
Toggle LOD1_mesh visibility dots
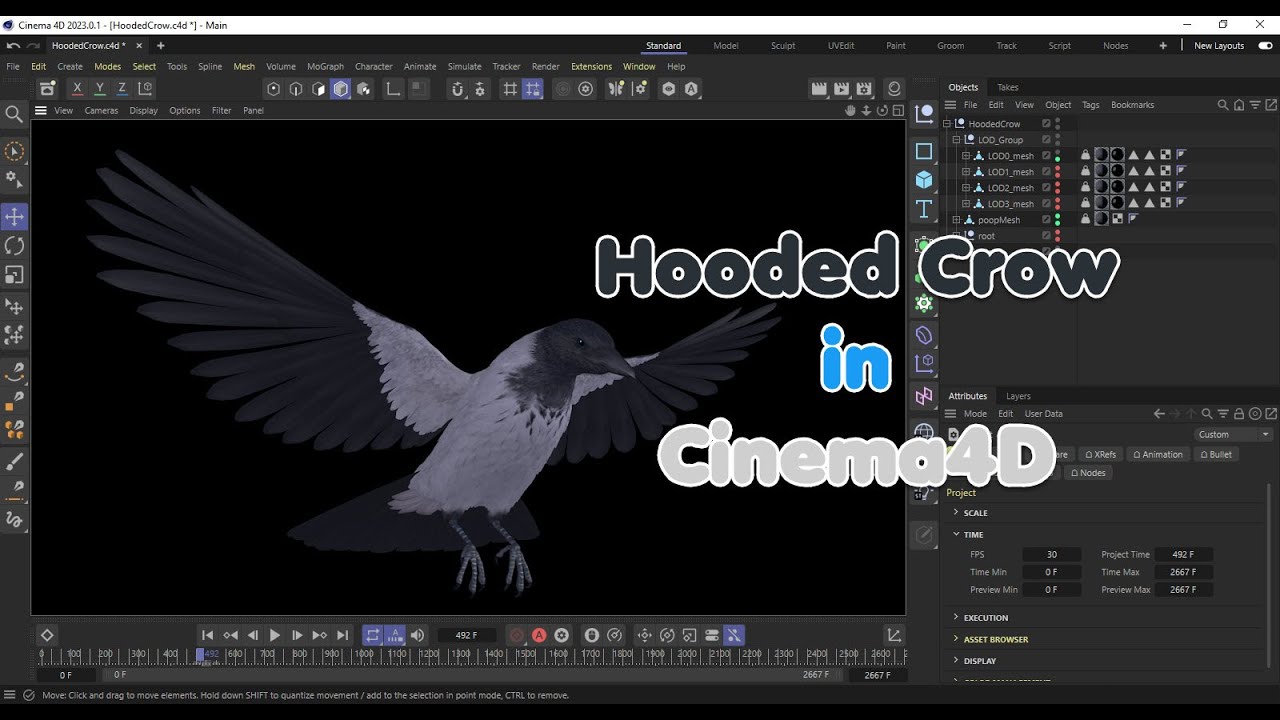tap(1057, 172)
